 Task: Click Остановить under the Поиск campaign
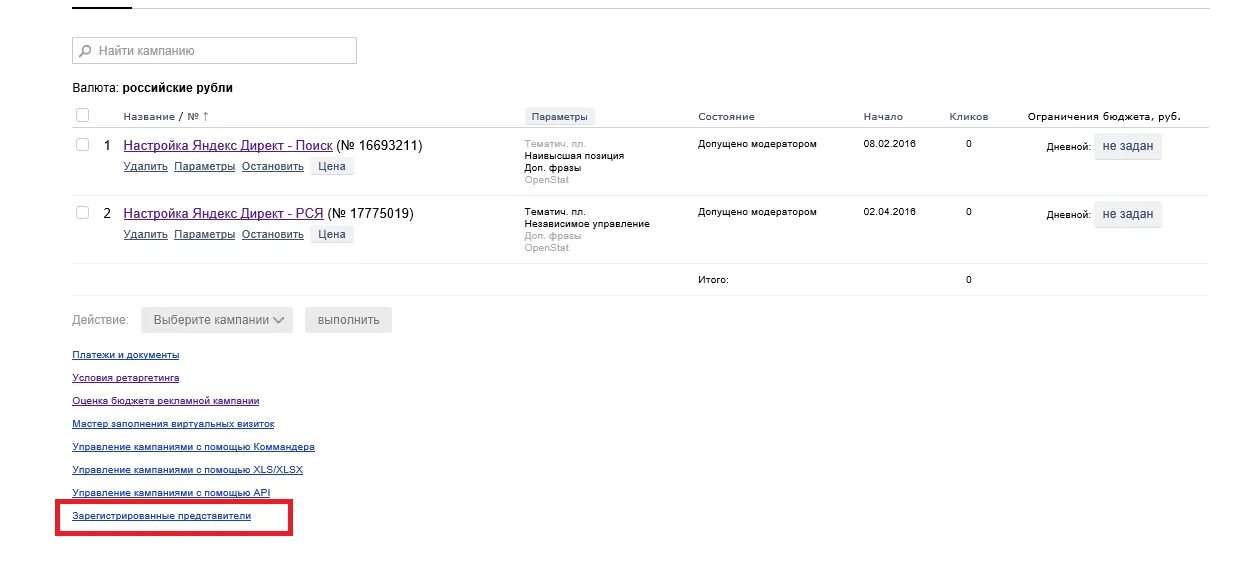pos(272,166)
